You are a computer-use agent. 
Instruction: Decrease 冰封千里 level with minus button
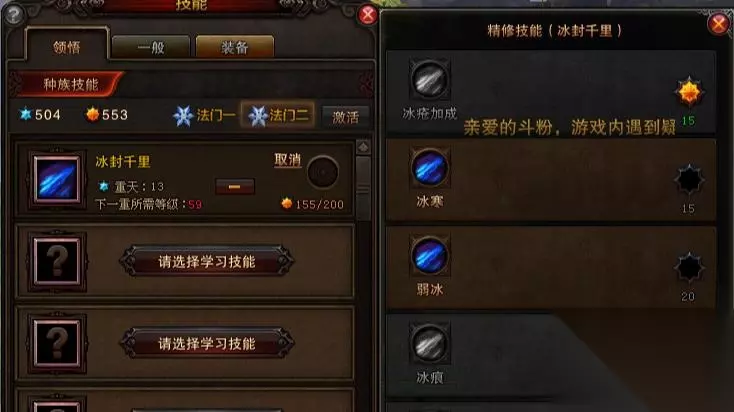point(235,187)
